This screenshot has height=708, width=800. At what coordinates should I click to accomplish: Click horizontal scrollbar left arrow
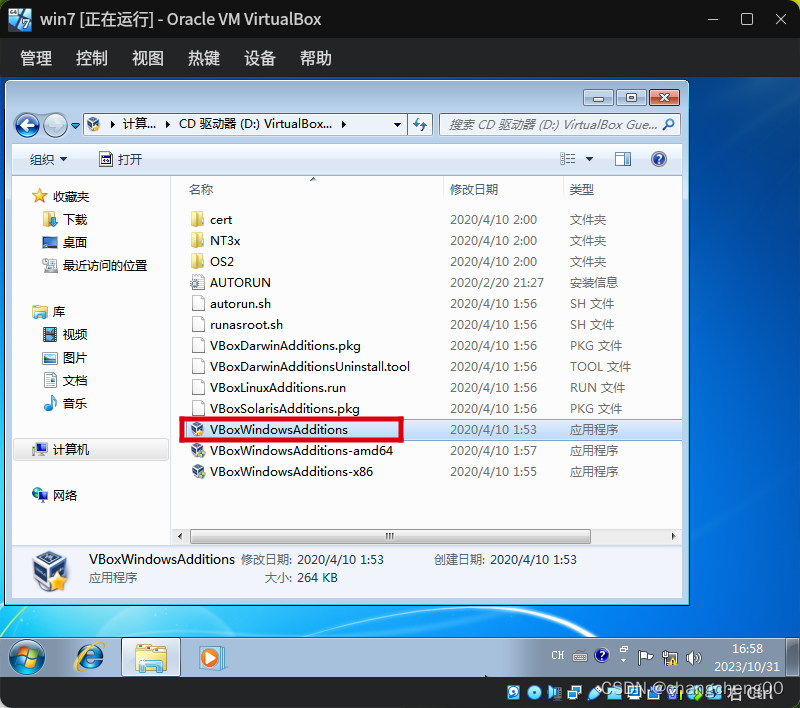tap(180, 536)
